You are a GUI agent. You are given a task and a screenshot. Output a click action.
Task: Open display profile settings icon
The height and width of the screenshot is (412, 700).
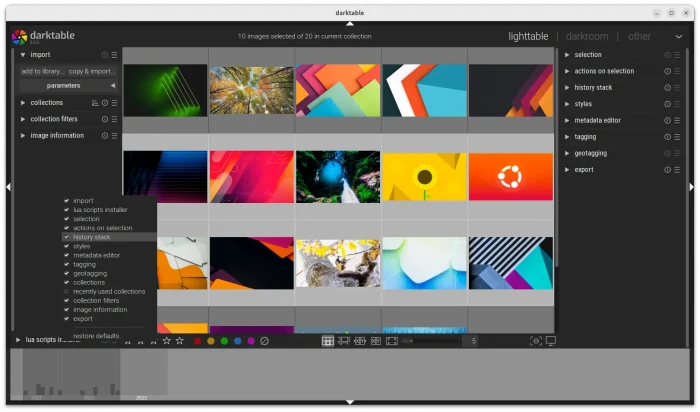(x=551, y=341)
